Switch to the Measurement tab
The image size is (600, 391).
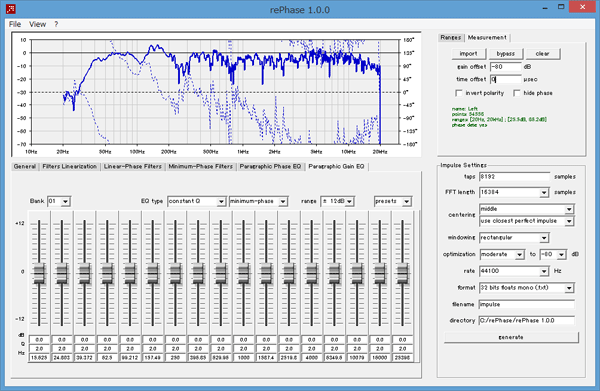pyautogui.click(x=487, y=37)
